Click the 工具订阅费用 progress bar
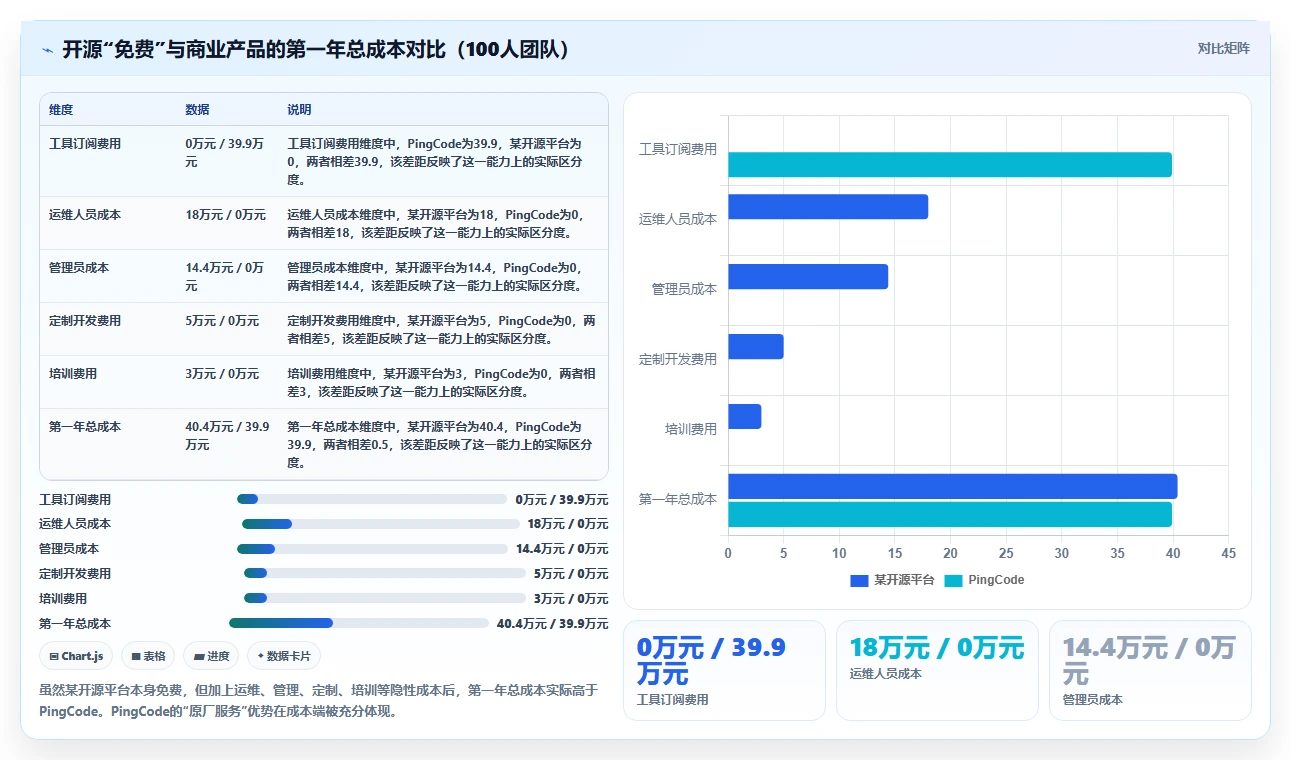 tap(372, 499)
